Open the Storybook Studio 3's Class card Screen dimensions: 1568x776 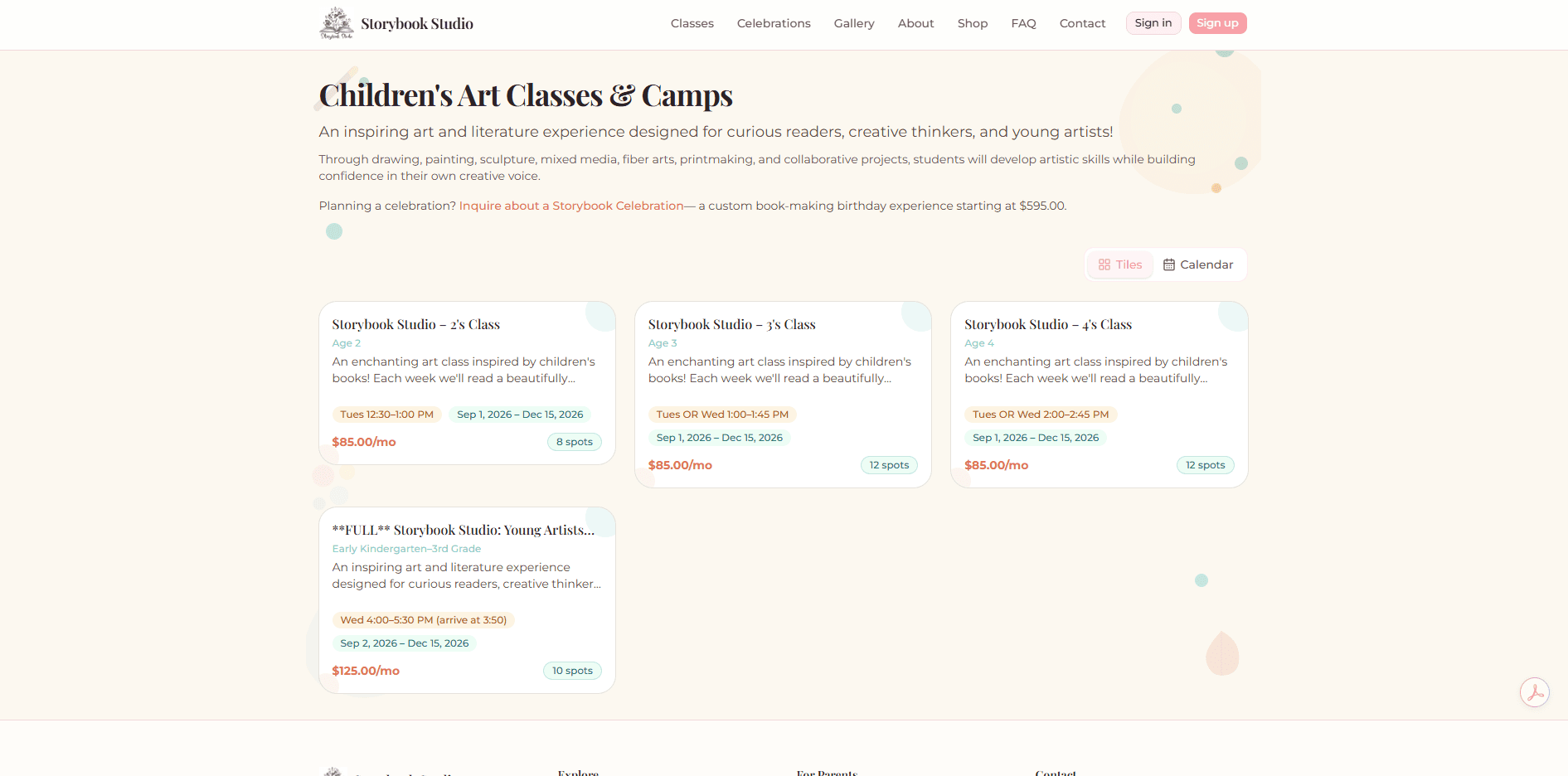click(x=783, y=395)
